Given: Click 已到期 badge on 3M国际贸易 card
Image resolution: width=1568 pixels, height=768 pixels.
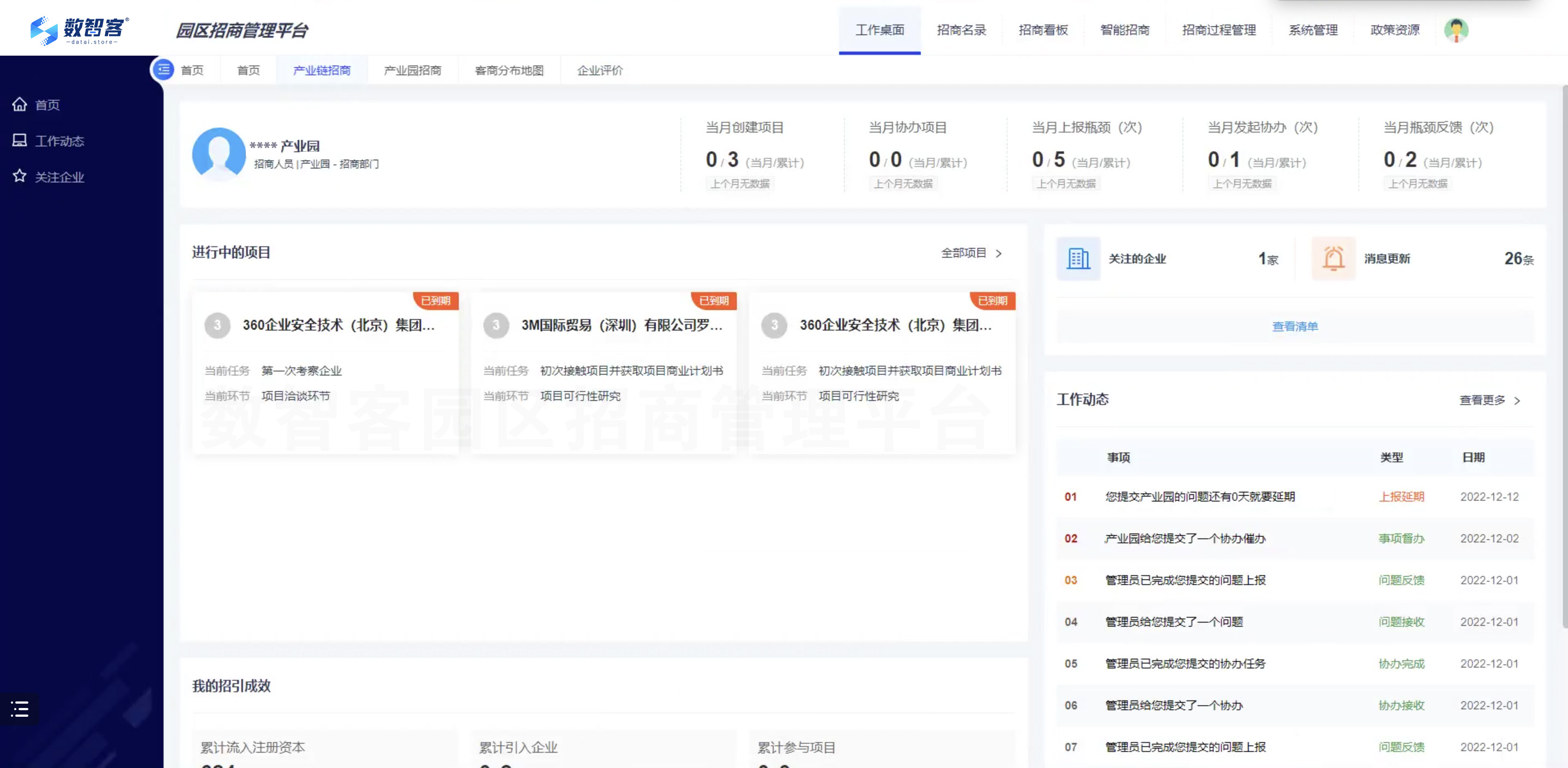Looking at the screenshot, I should click(x=714, y=300).
